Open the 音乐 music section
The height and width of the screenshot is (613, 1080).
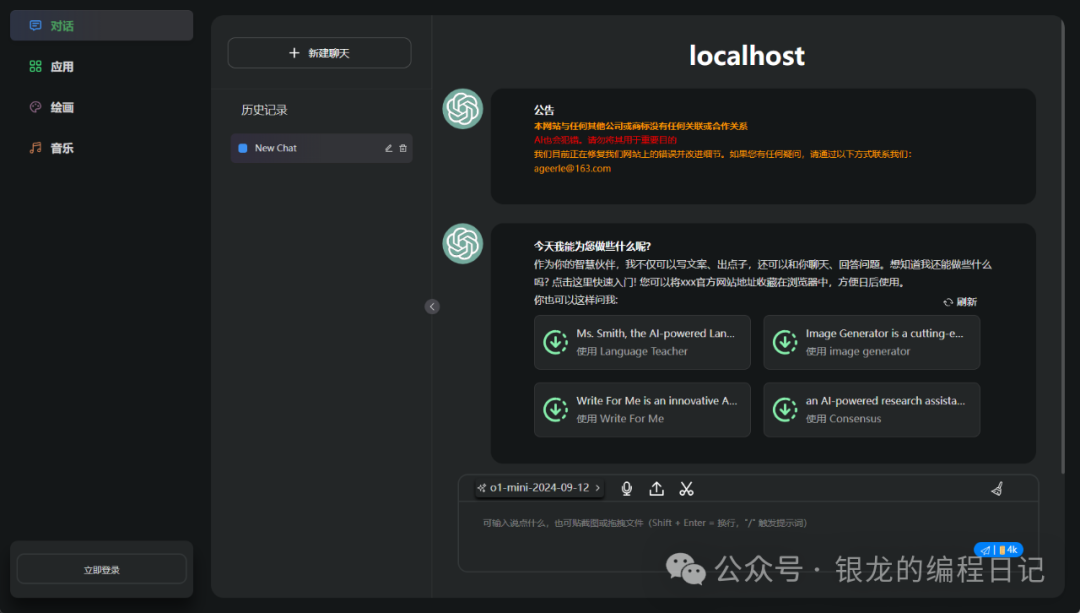tap(101, 148)
